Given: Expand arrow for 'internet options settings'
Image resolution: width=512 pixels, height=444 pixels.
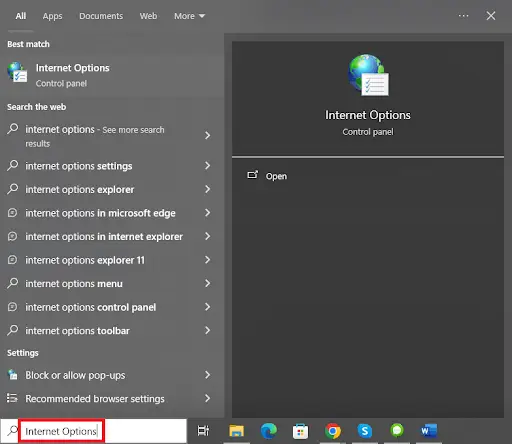Looking at the screenshot, I should coord(207,165).
